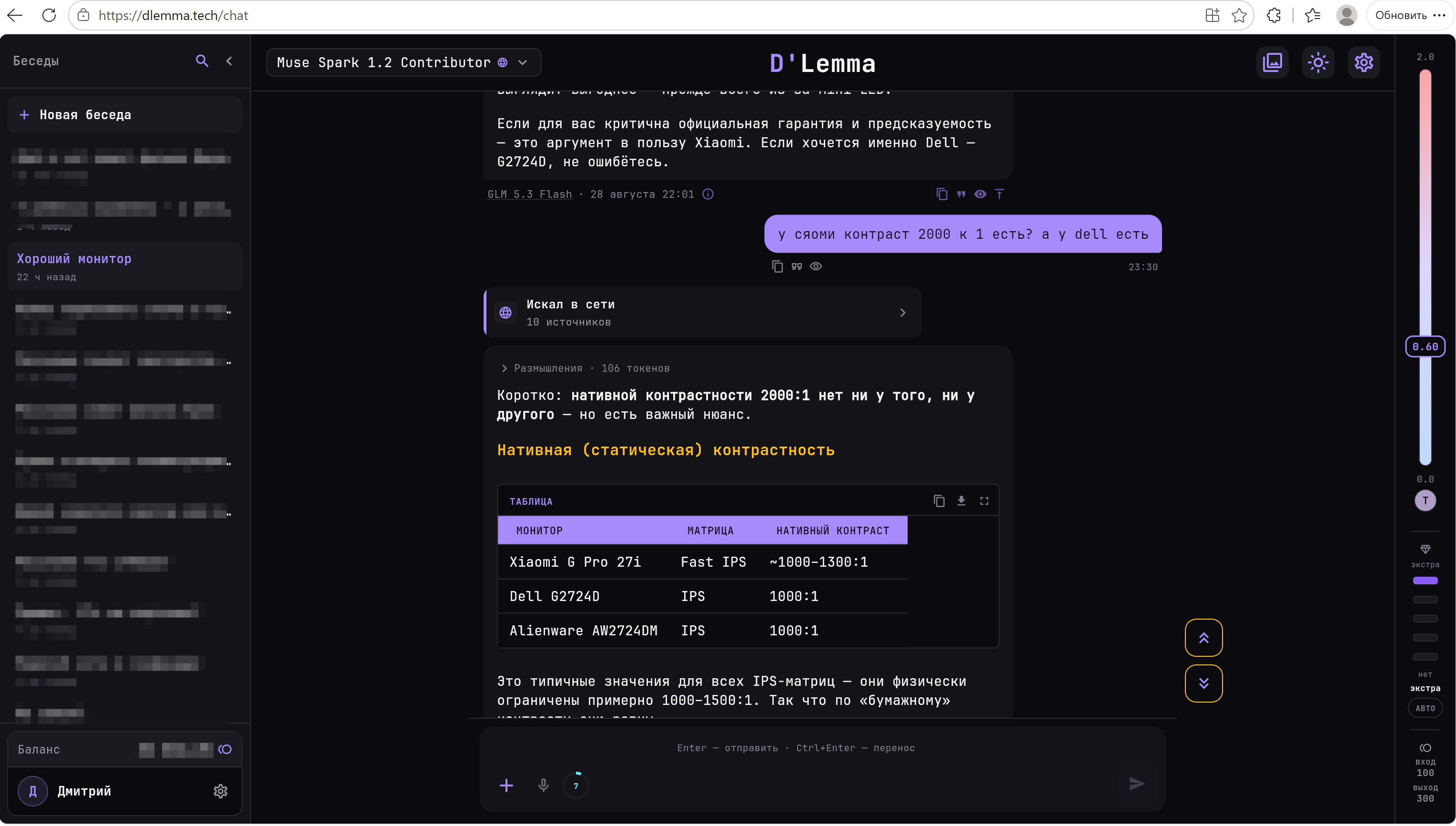This screenshot has height=826, width=1456.
Task: Start voice input with the microphone icon
Action: [x=543, y=785]
